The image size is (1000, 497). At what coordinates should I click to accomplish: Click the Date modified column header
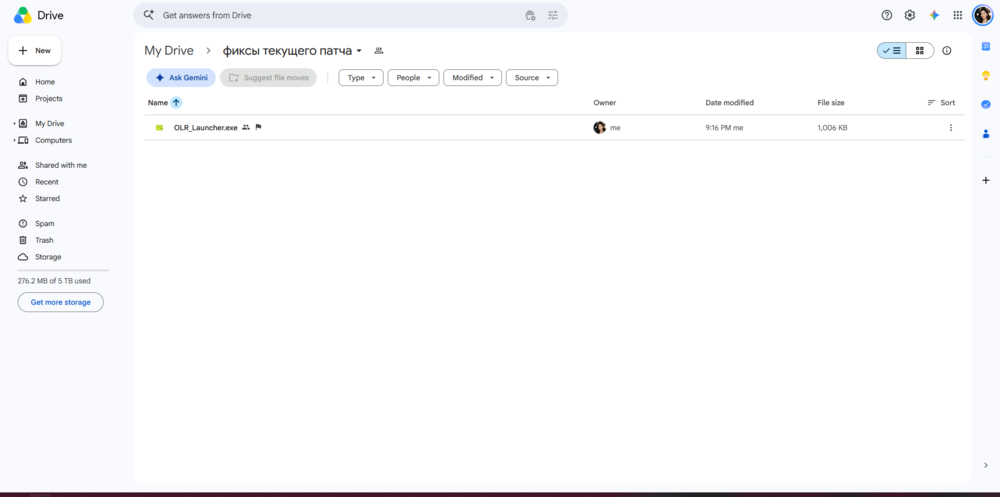(730, 103)
